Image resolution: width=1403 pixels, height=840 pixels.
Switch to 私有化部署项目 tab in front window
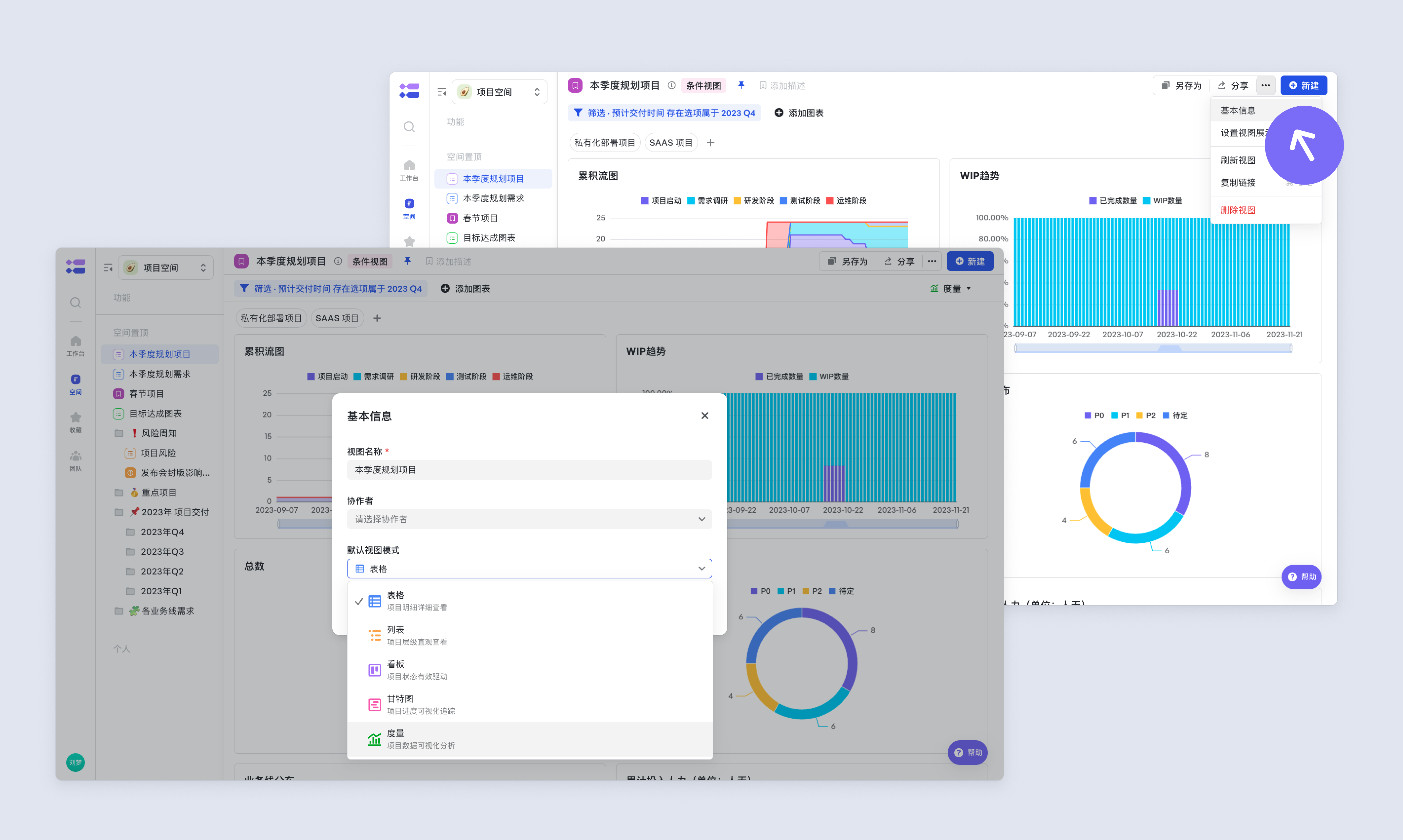coord(271,318)
